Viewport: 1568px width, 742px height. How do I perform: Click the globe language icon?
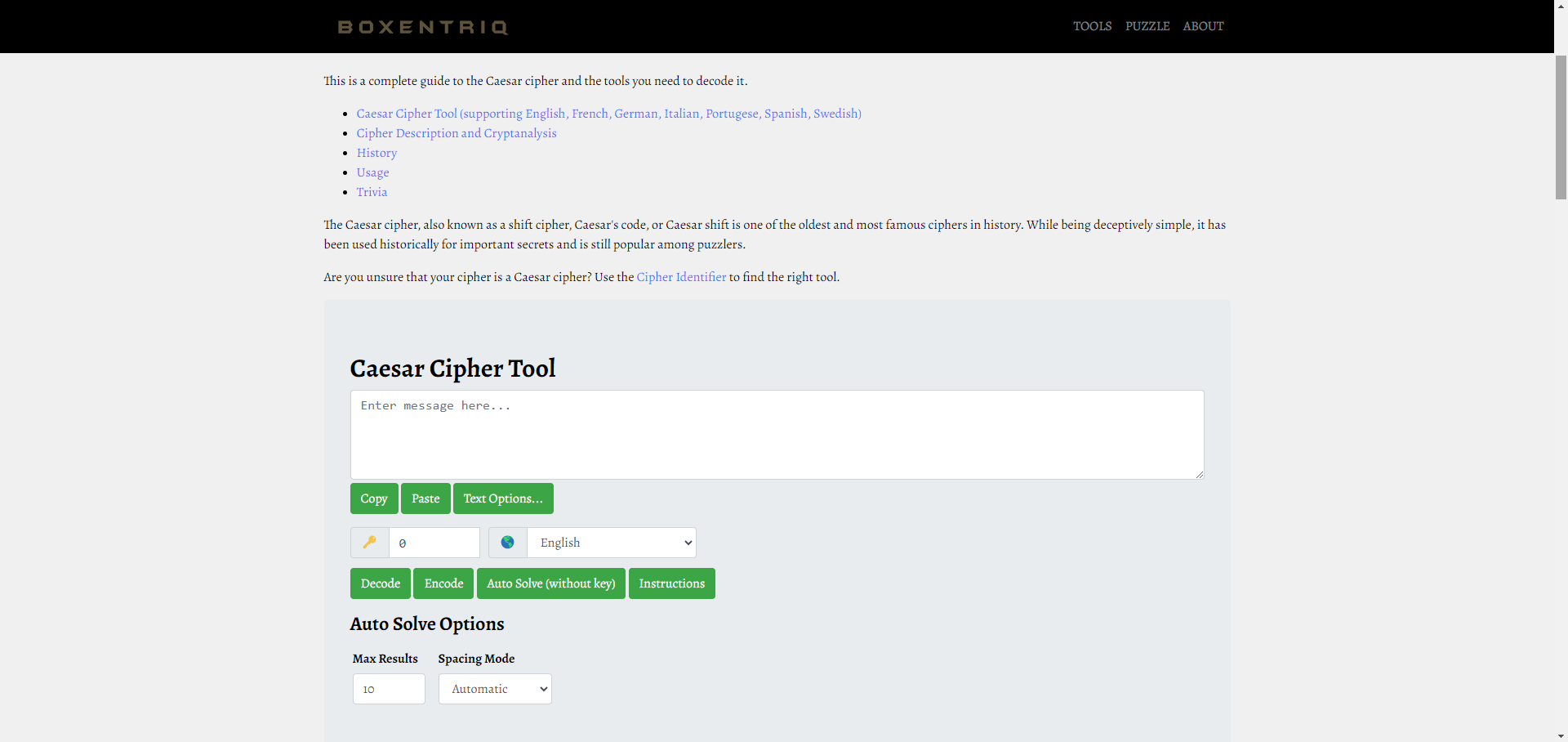click(507, 543)
